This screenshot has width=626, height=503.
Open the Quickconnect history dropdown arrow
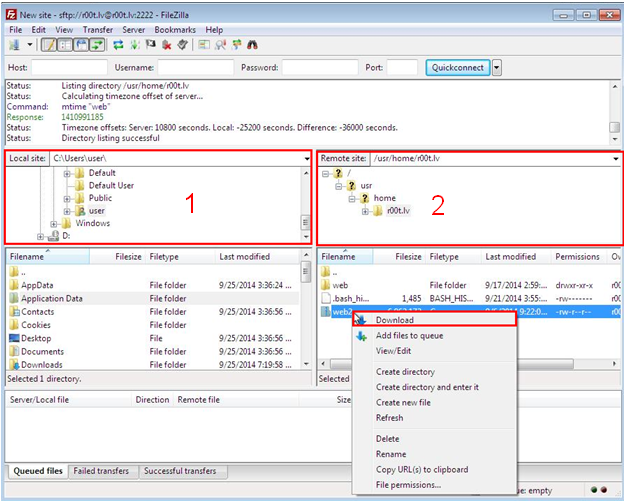click(497, 68)
